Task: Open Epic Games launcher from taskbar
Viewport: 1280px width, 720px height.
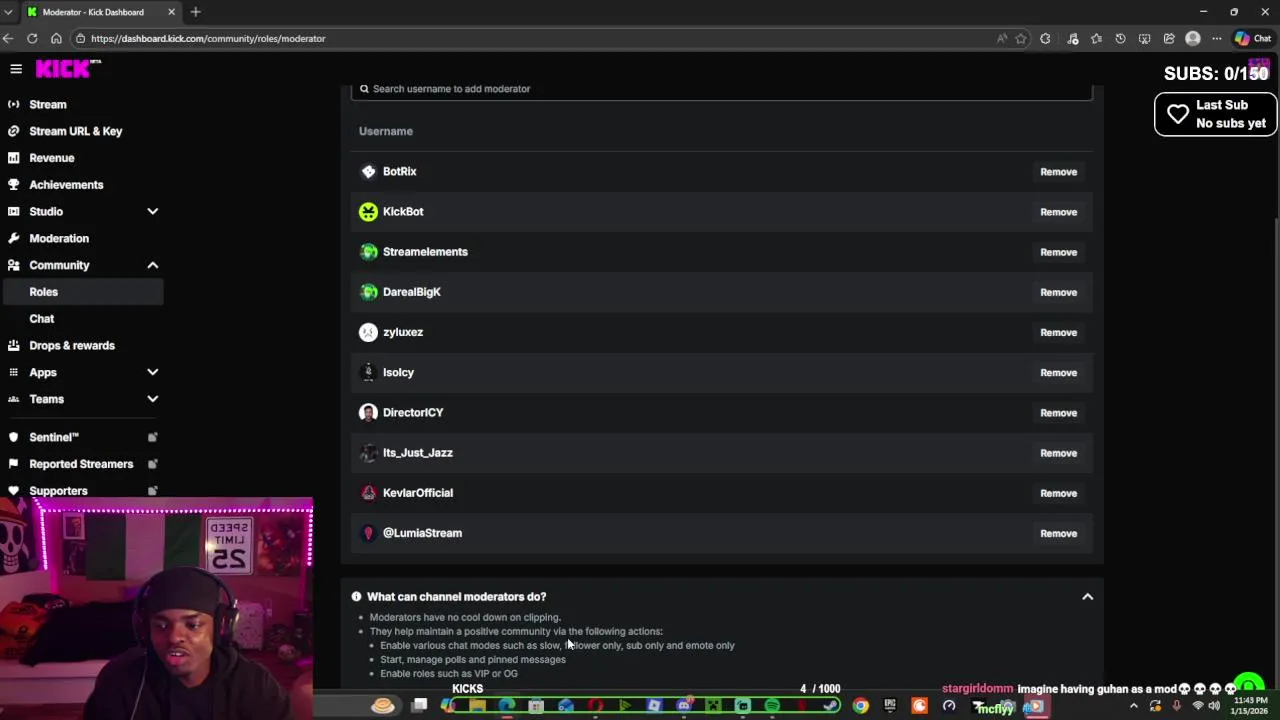Action: (890, 706)
